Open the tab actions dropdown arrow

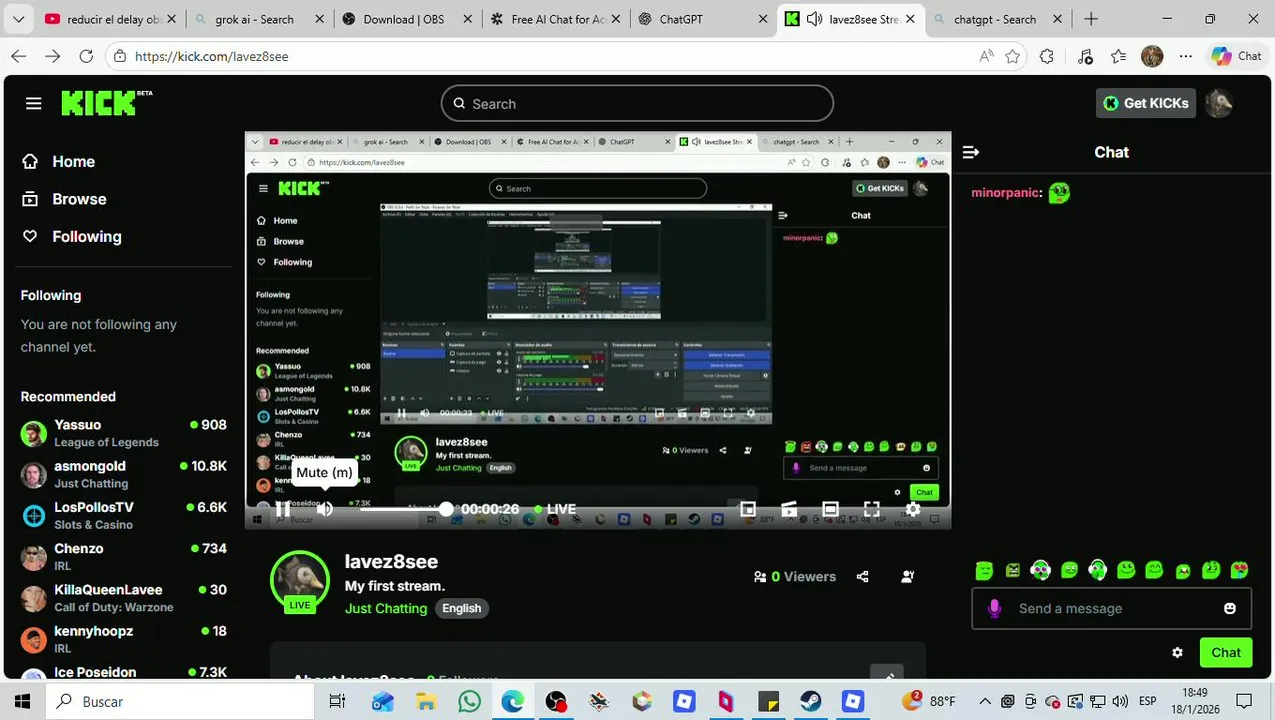(x=18, y=19)
